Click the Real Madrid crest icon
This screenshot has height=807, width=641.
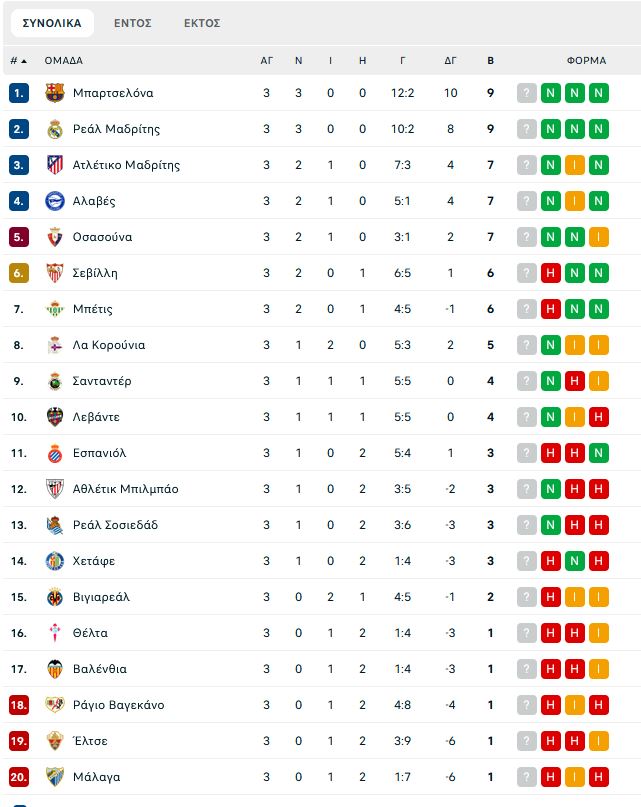pos(55,129)
